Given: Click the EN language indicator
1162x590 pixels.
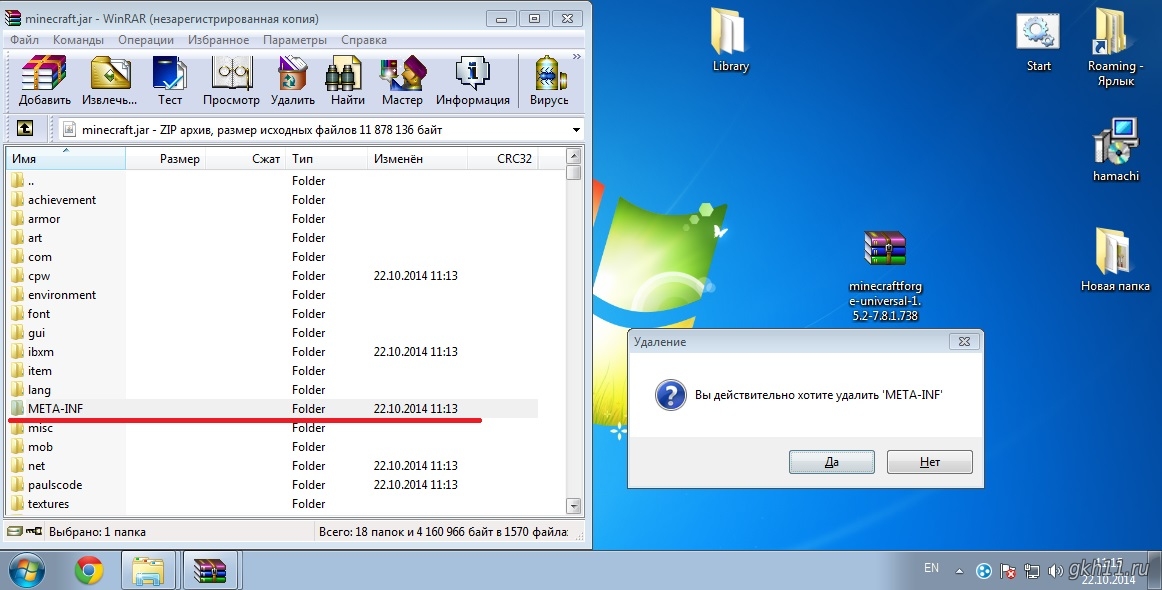Looking at the screenshot, I should coord(932,569).
